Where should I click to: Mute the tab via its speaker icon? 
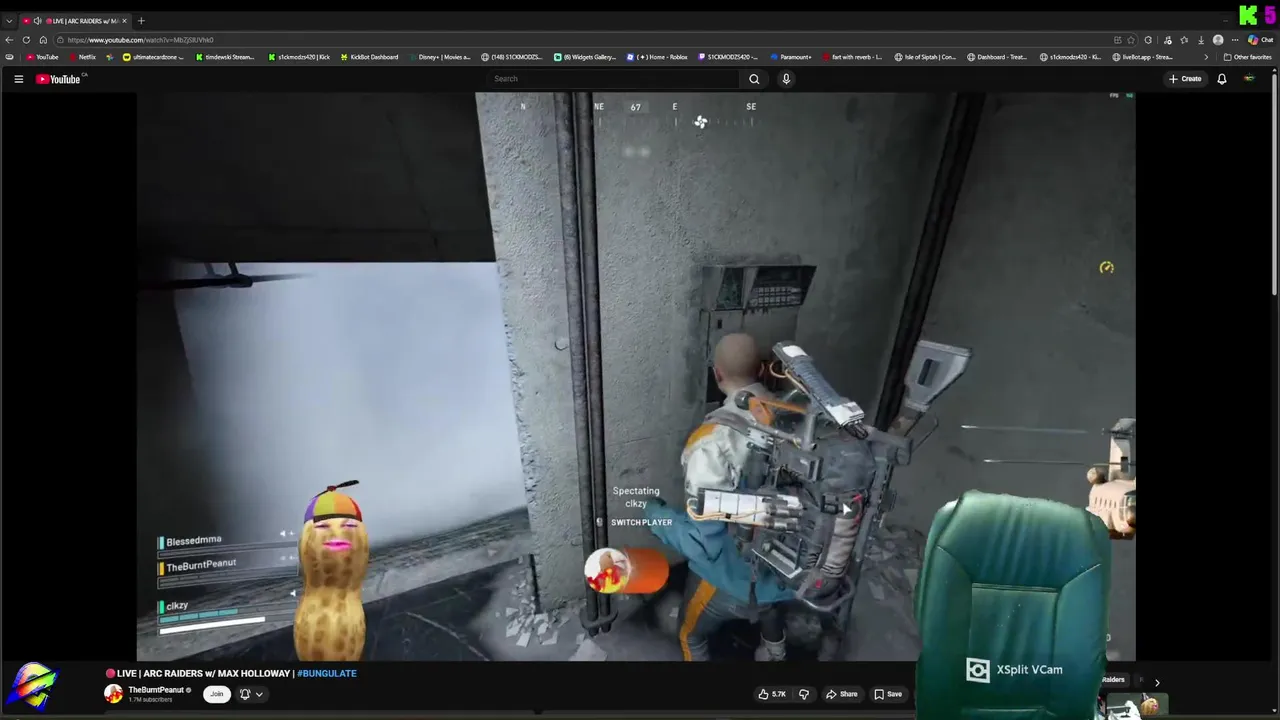37,21
